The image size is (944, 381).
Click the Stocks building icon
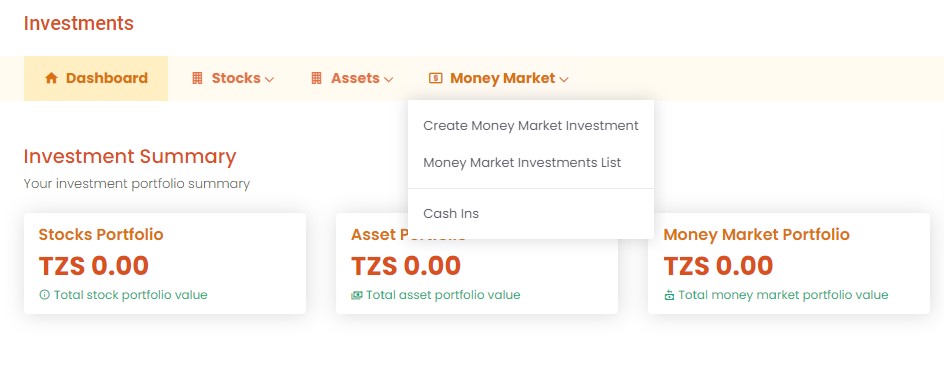(x=197, y=78)
